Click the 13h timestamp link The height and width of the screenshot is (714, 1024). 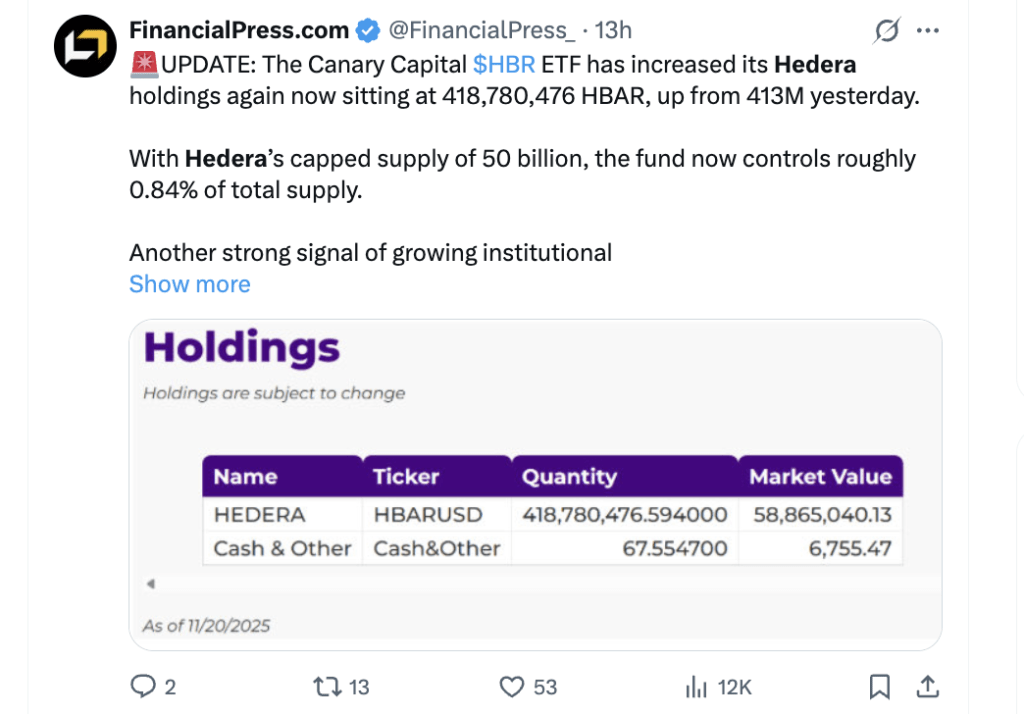point(613,31)
